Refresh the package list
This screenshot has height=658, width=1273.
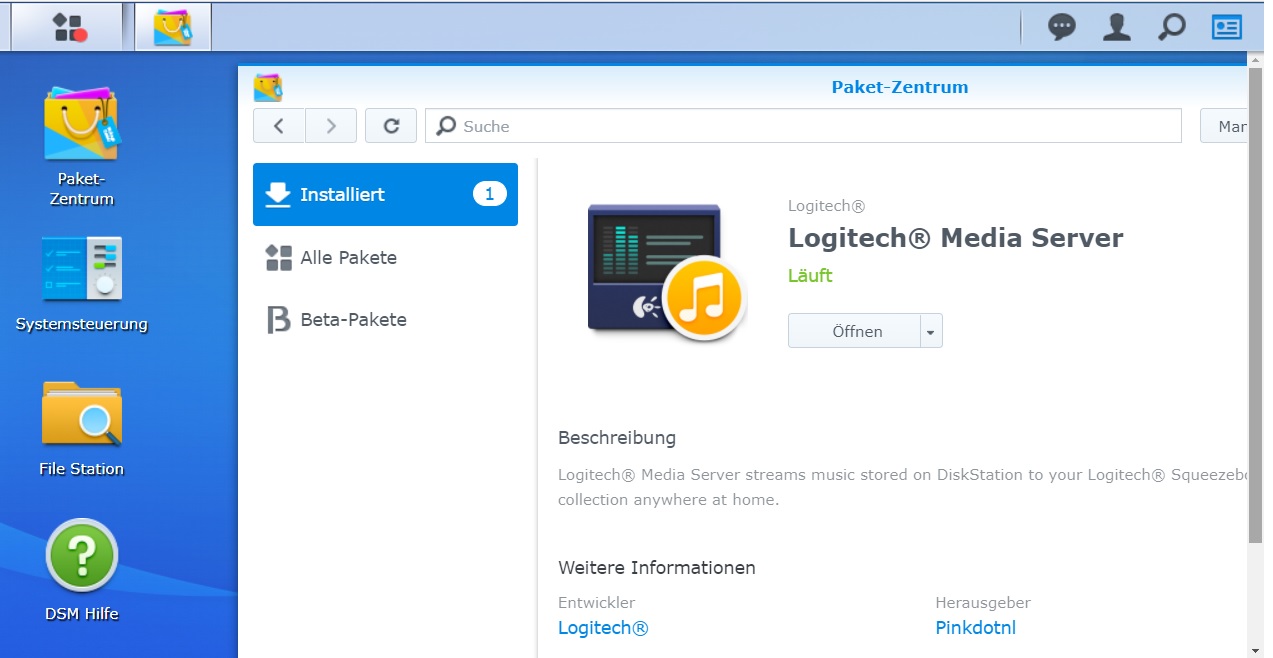(x=391, y=126)
